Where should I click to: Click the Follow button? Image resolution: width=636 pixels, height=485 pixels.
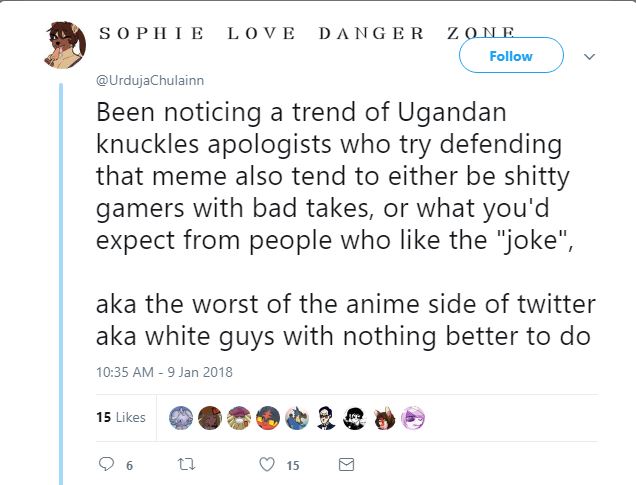coord(511,55)
